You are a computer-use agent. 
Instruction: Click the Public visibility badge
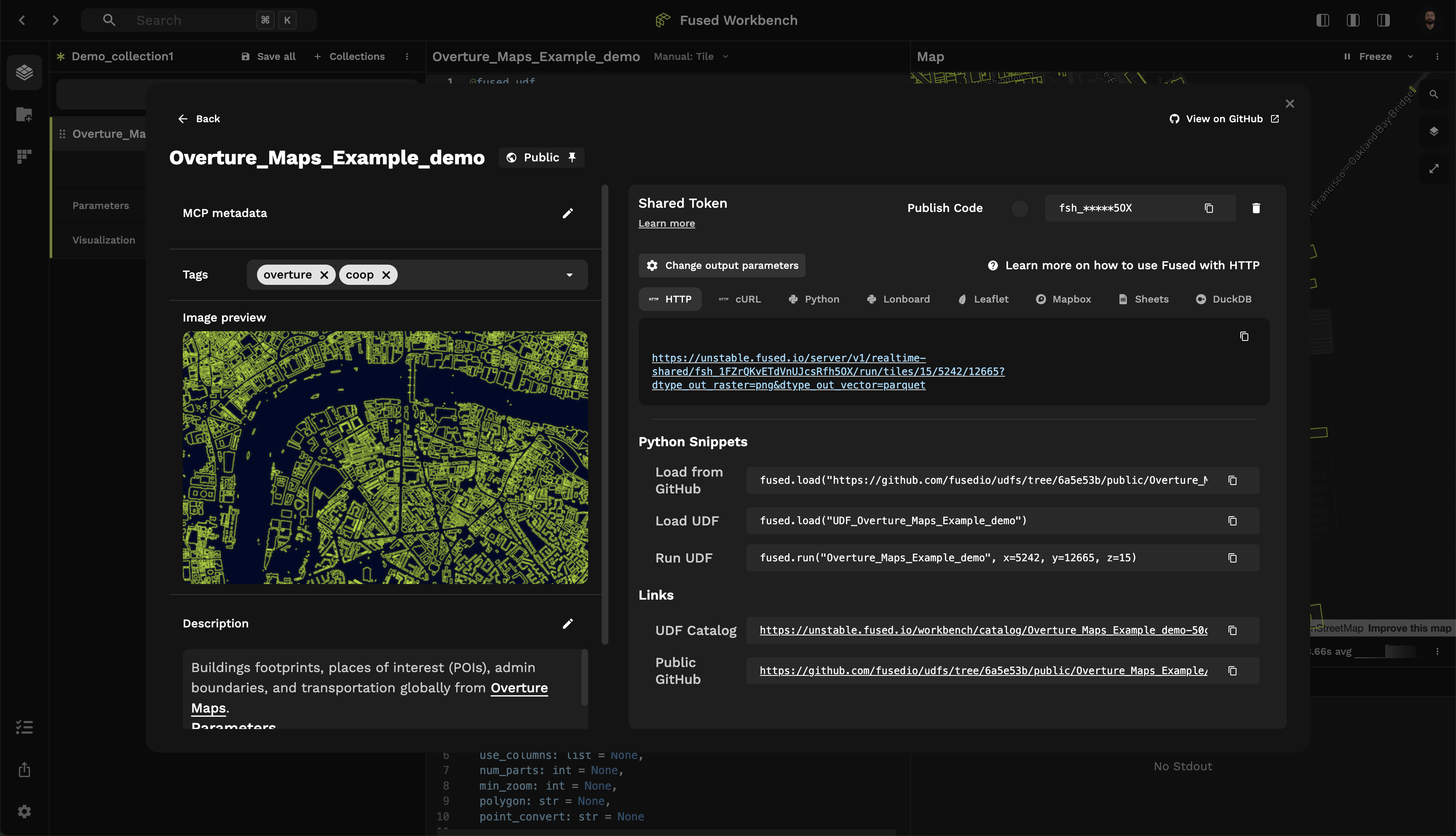click(541, 157)
